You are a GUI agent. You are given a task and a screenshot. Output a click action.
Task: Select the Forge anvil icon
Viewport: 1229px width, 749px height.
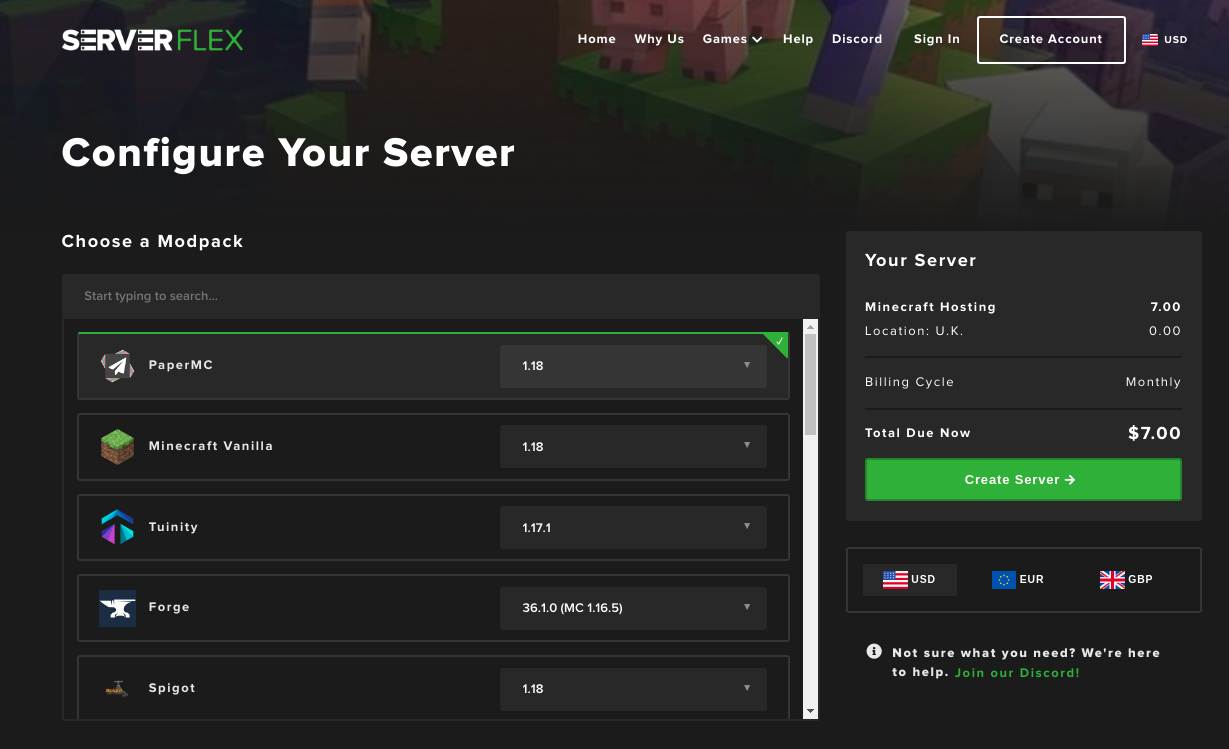coord(117,608)
